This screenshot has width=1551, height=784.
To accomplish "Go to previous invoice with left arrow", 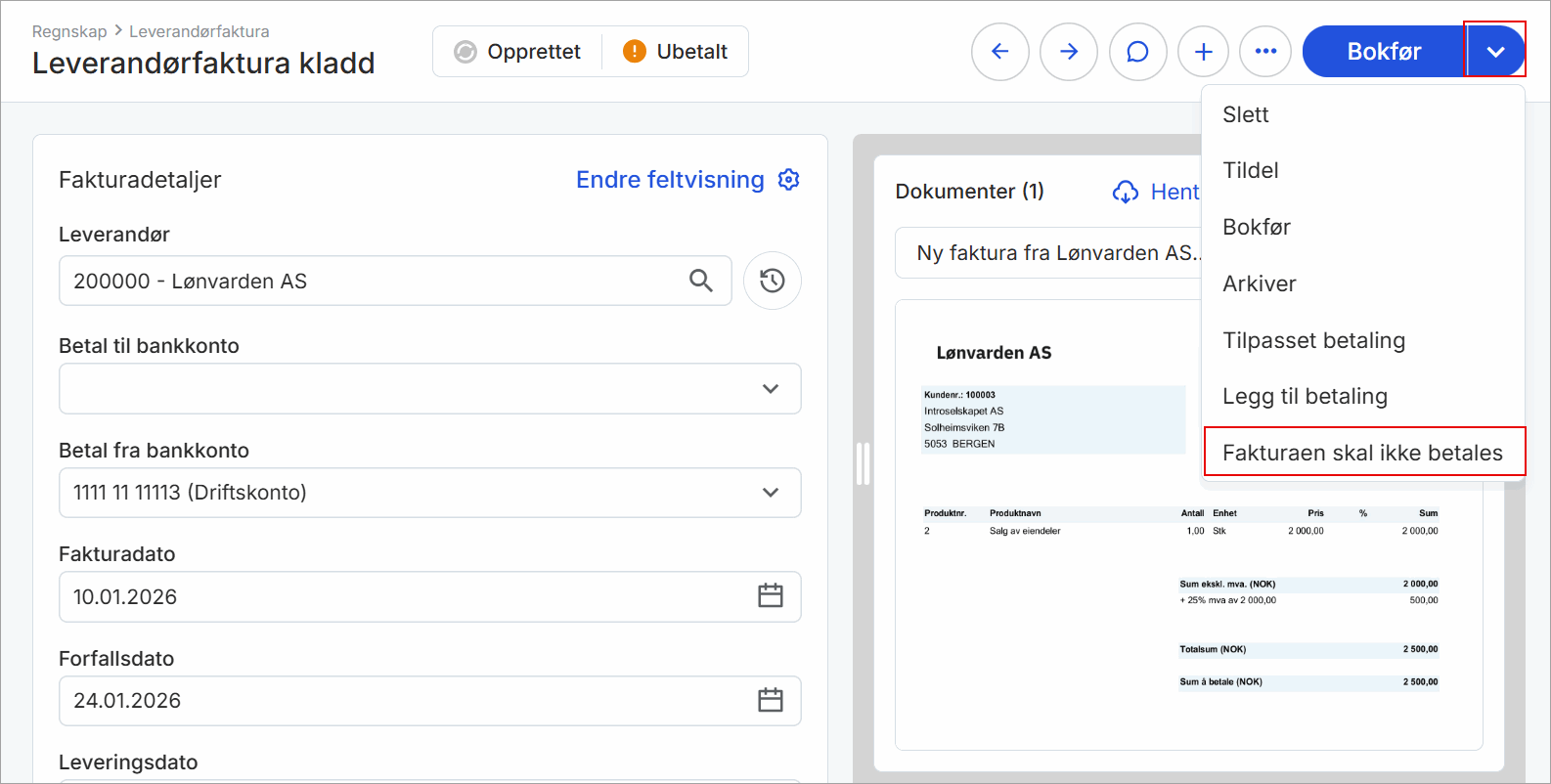I will [999, 52].
